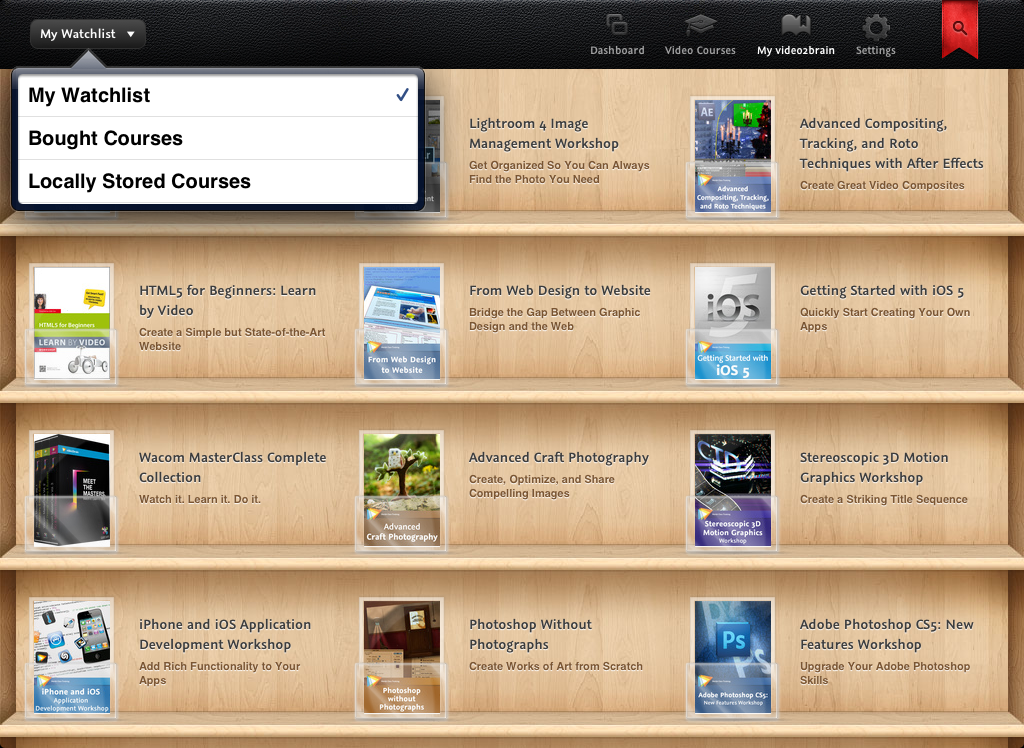
Task: Open the My Watchlist dropdown button
Action: 88,33
